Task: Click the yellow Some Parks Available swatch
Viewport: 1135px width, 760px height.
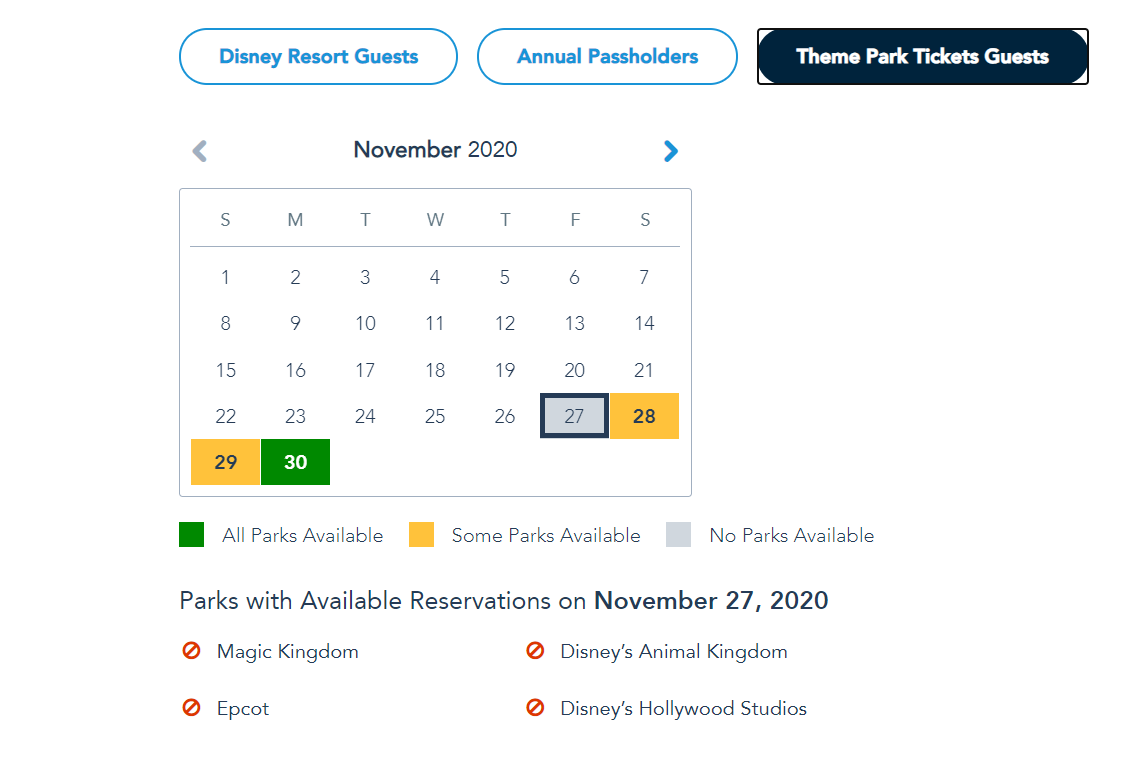Action: pyautogui.click(x=421, y=535)
